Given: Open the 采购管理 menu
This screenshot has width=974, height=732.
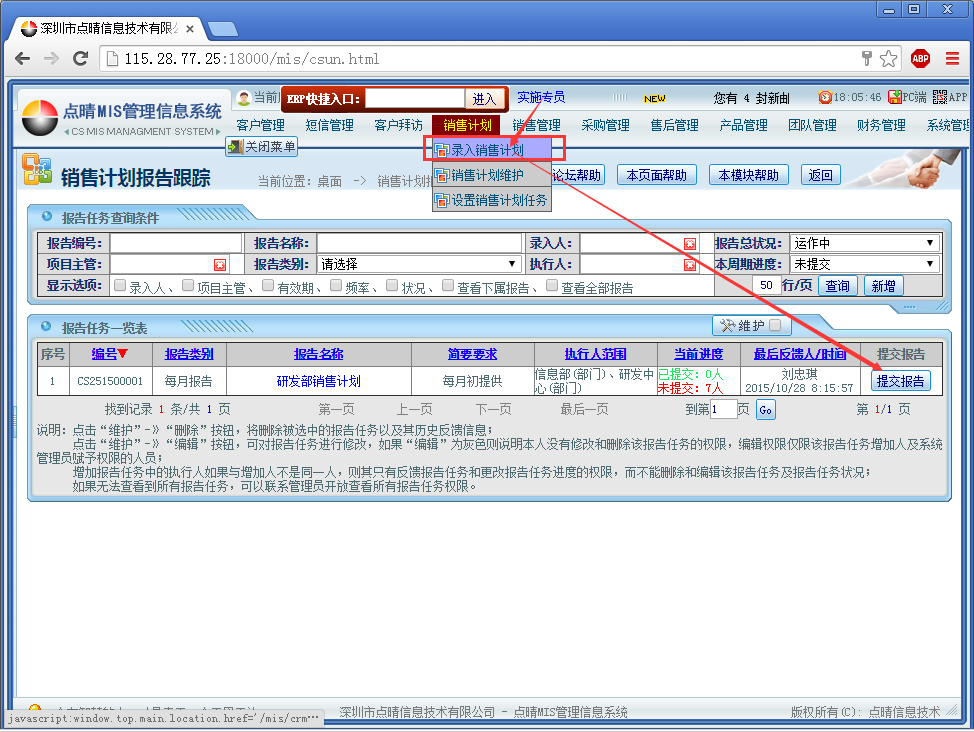Looking at the screenshot, I should (605, 125).
